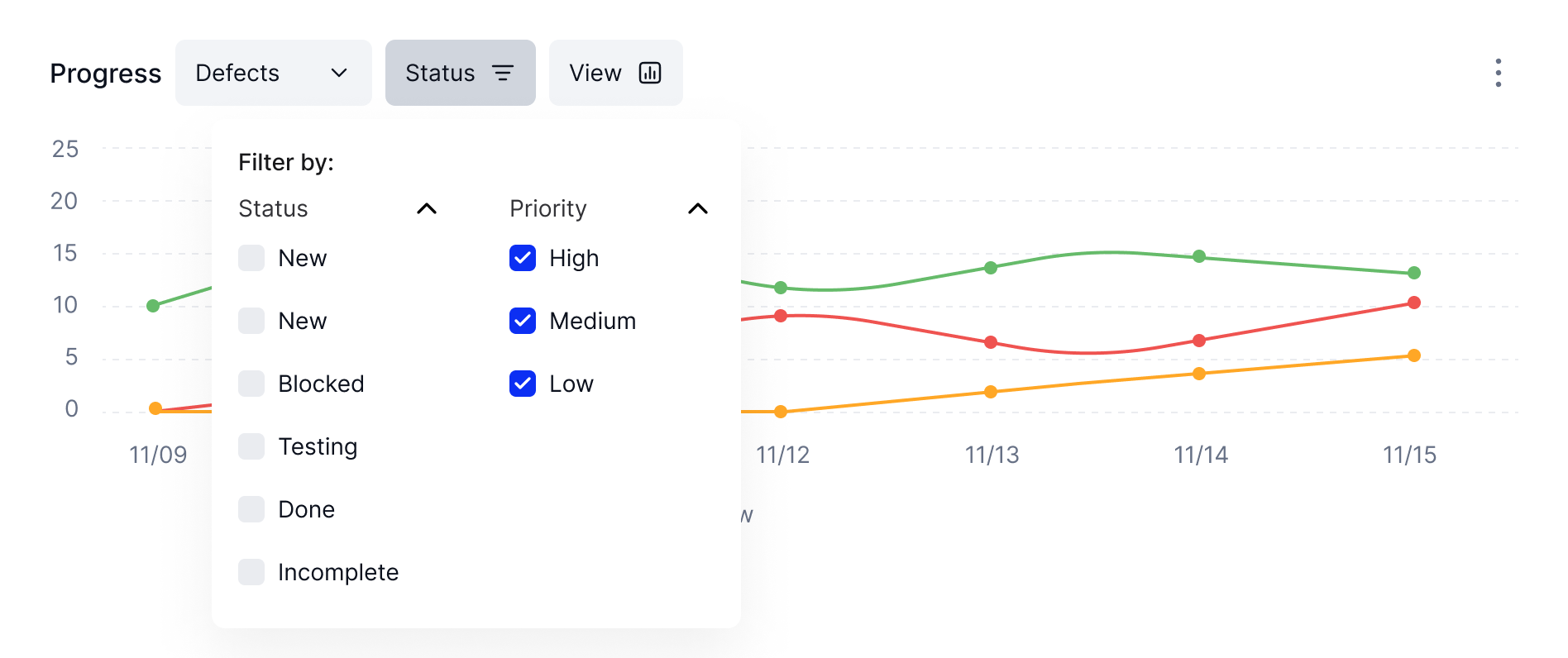Uncheck the High priority checkbox

point(523,258)
